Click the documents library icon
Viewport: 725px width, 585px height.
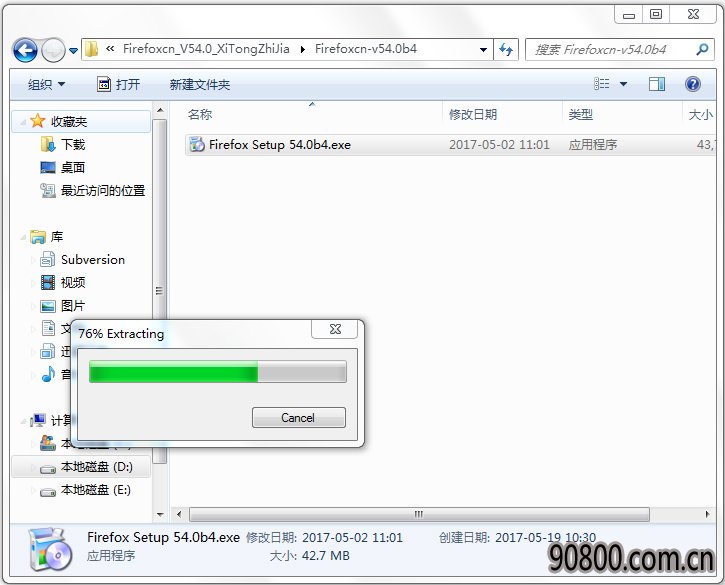coord(48,328)
